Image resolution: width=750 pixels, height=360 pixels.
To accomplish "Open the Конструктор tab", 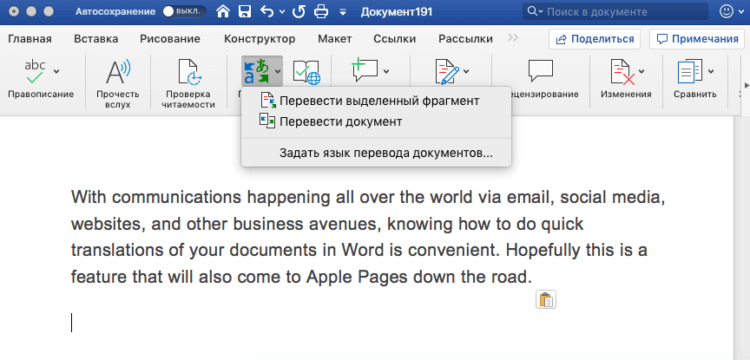I will (x=259, y=39).
